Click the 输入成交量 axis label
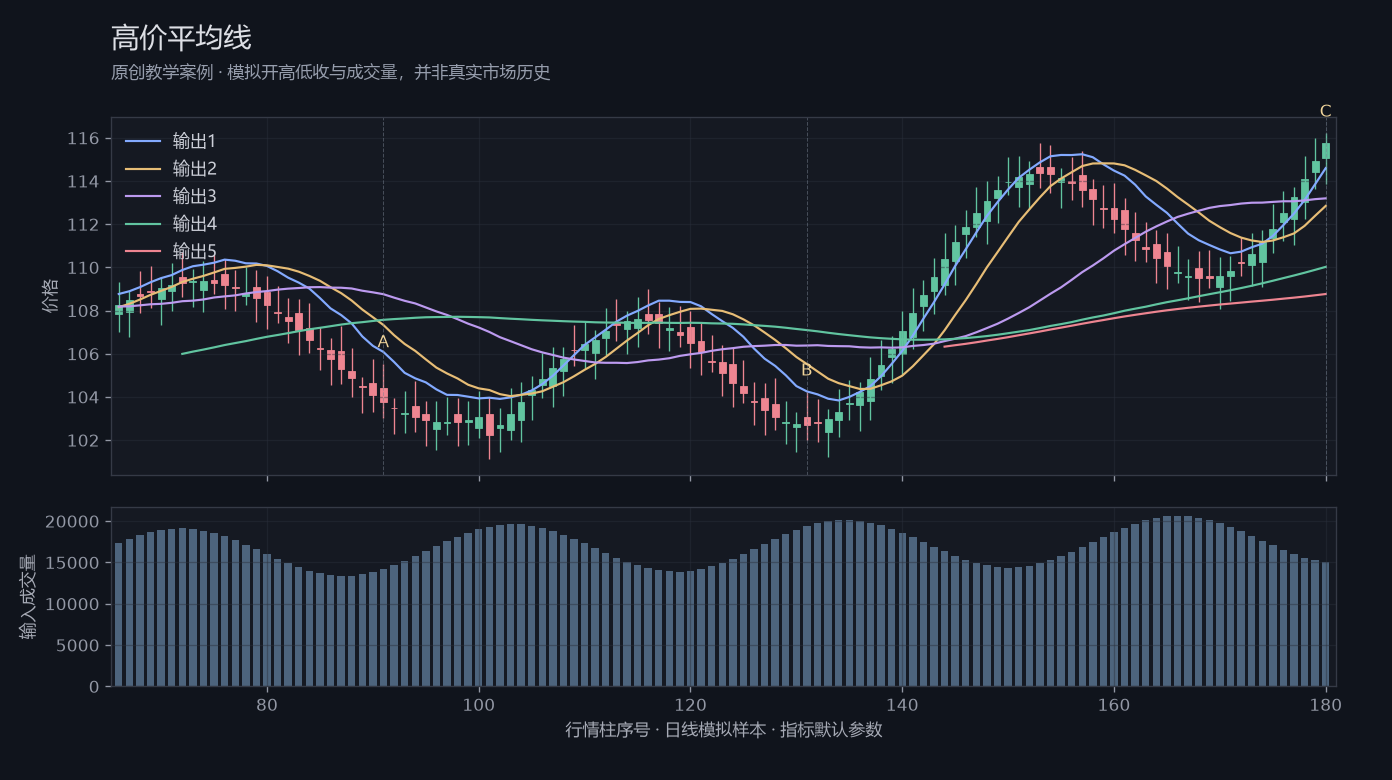 (29, 597)
